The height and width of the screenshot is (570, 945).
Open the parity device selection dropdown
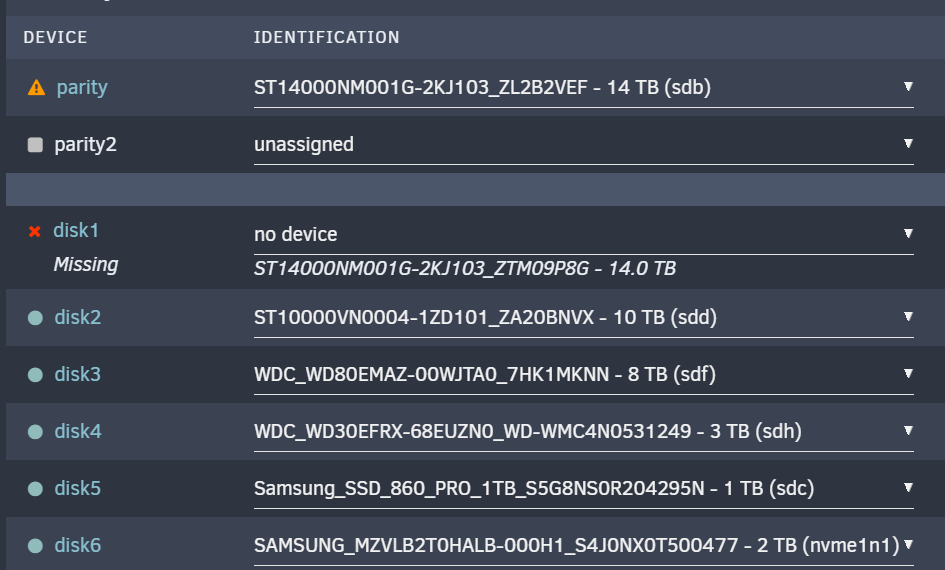583,88
